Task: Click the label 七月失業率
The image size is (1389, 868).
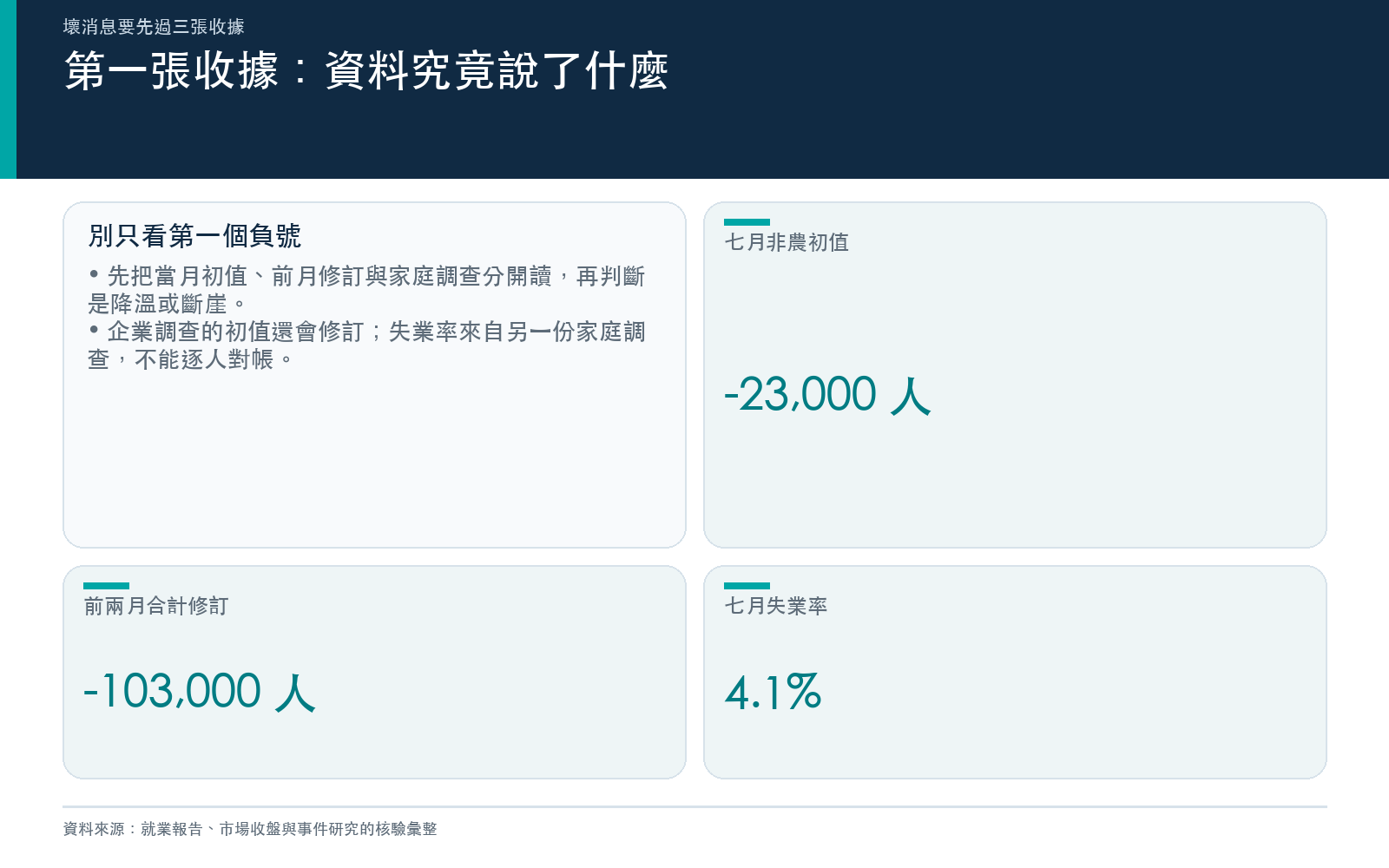Action: 776,606
